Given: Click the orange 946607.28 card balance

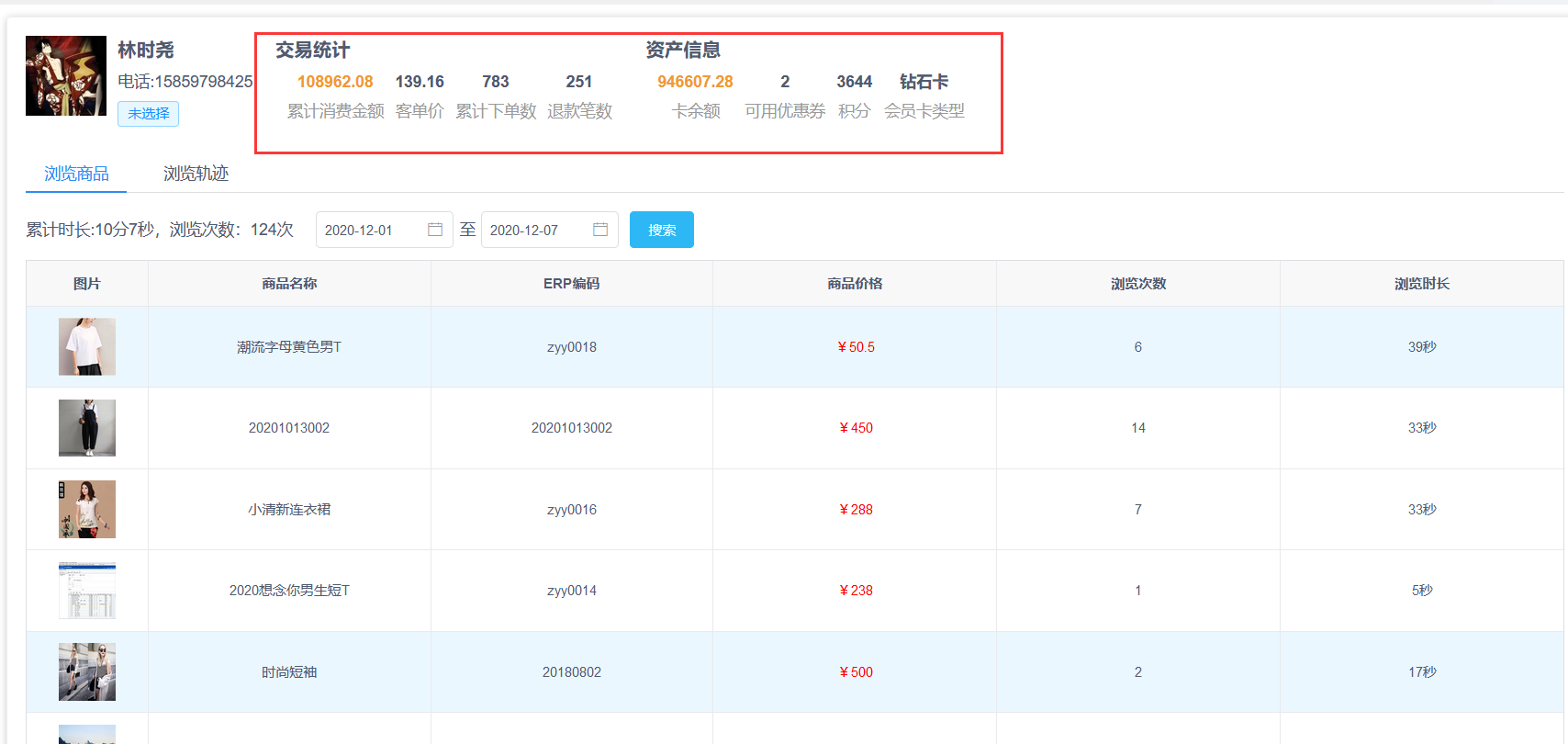Looking at the screenshot, I should (x=695, y=82).
